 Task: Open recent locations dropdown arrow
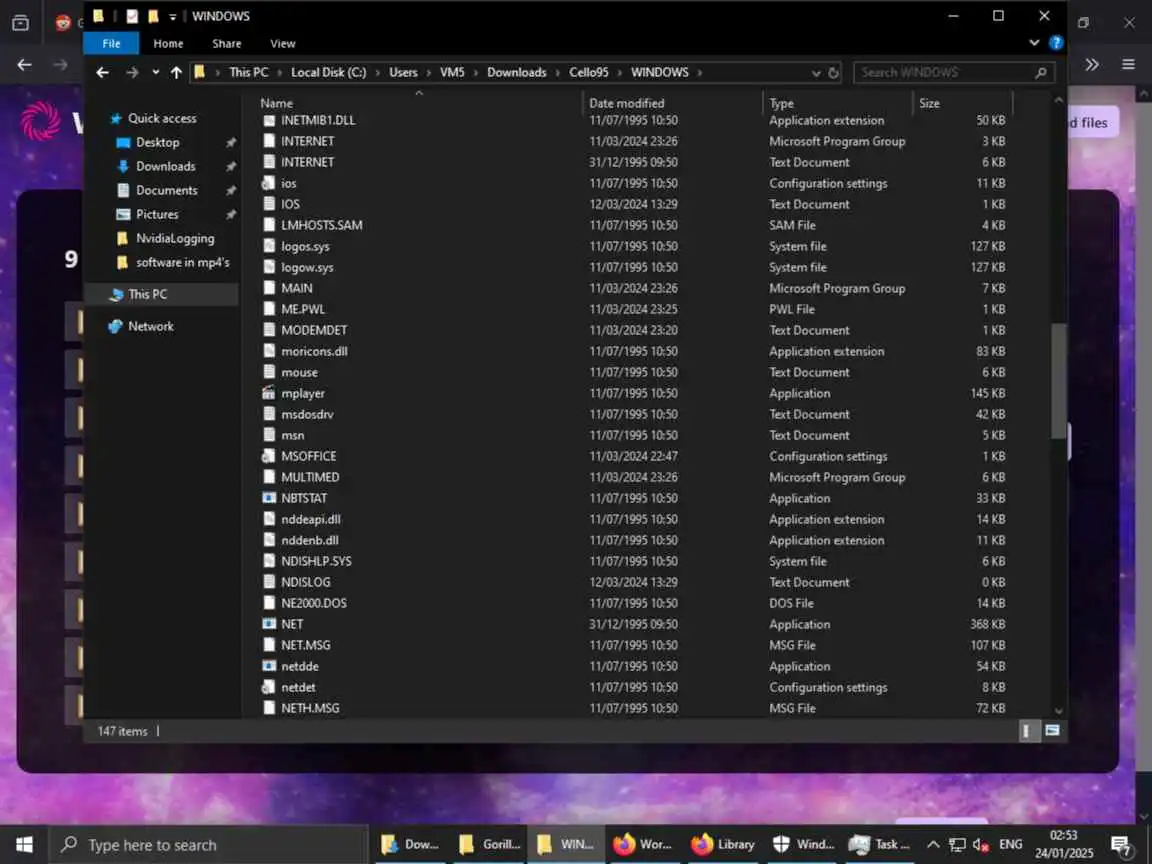pyautogui.click(x=155, y=72)
